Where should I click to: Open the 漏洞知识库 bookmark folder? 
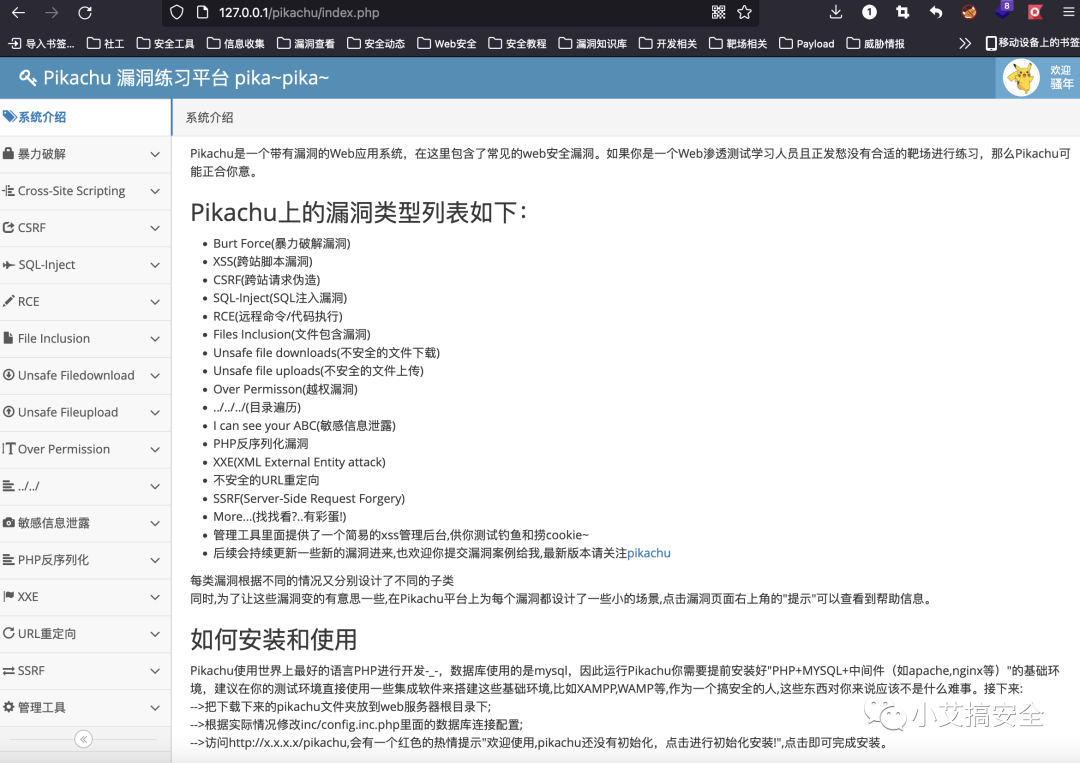[592, 43]
